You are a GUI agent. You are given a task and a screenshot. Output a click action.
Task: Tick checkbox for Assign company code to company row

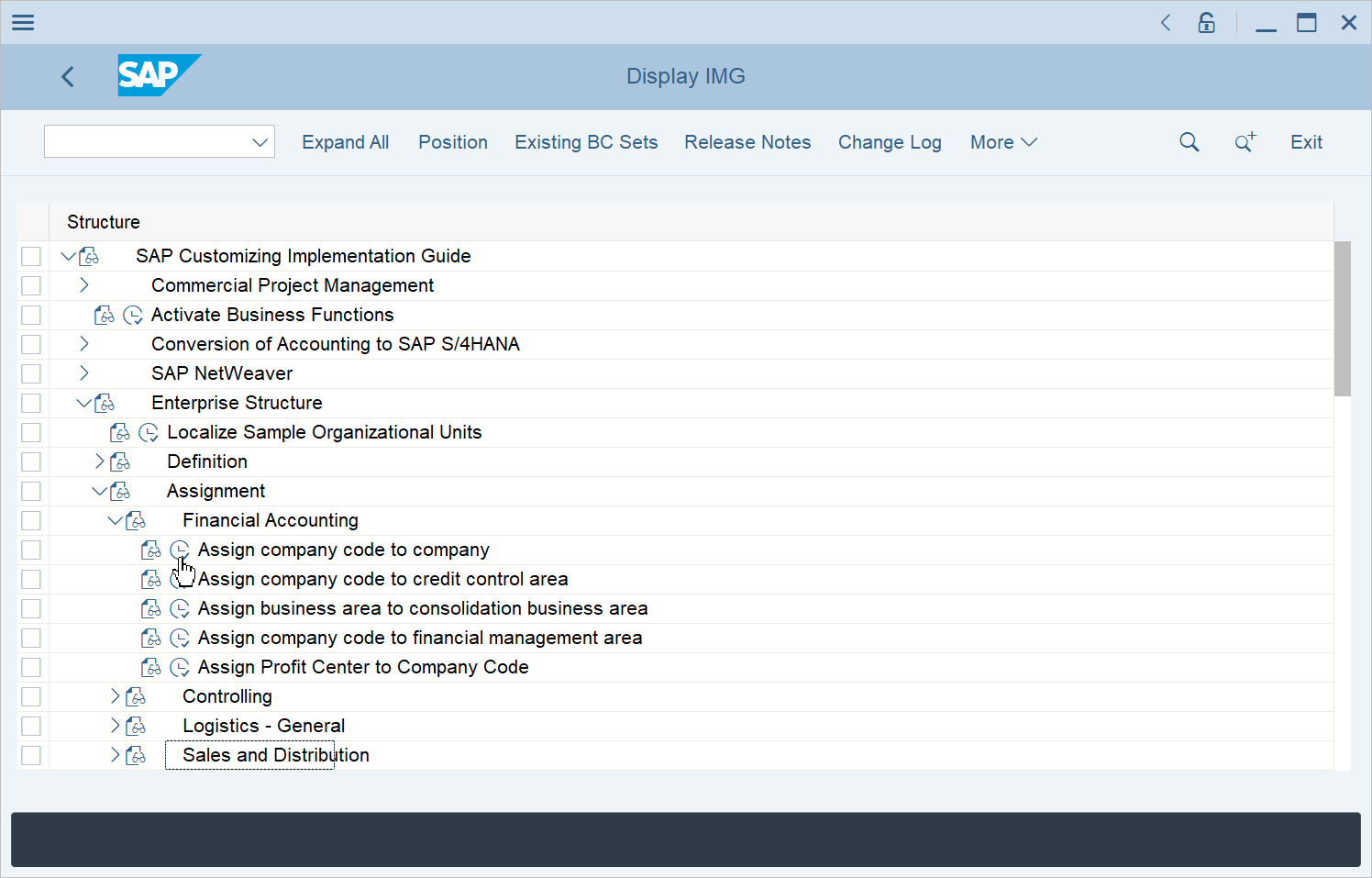[31, 550]
